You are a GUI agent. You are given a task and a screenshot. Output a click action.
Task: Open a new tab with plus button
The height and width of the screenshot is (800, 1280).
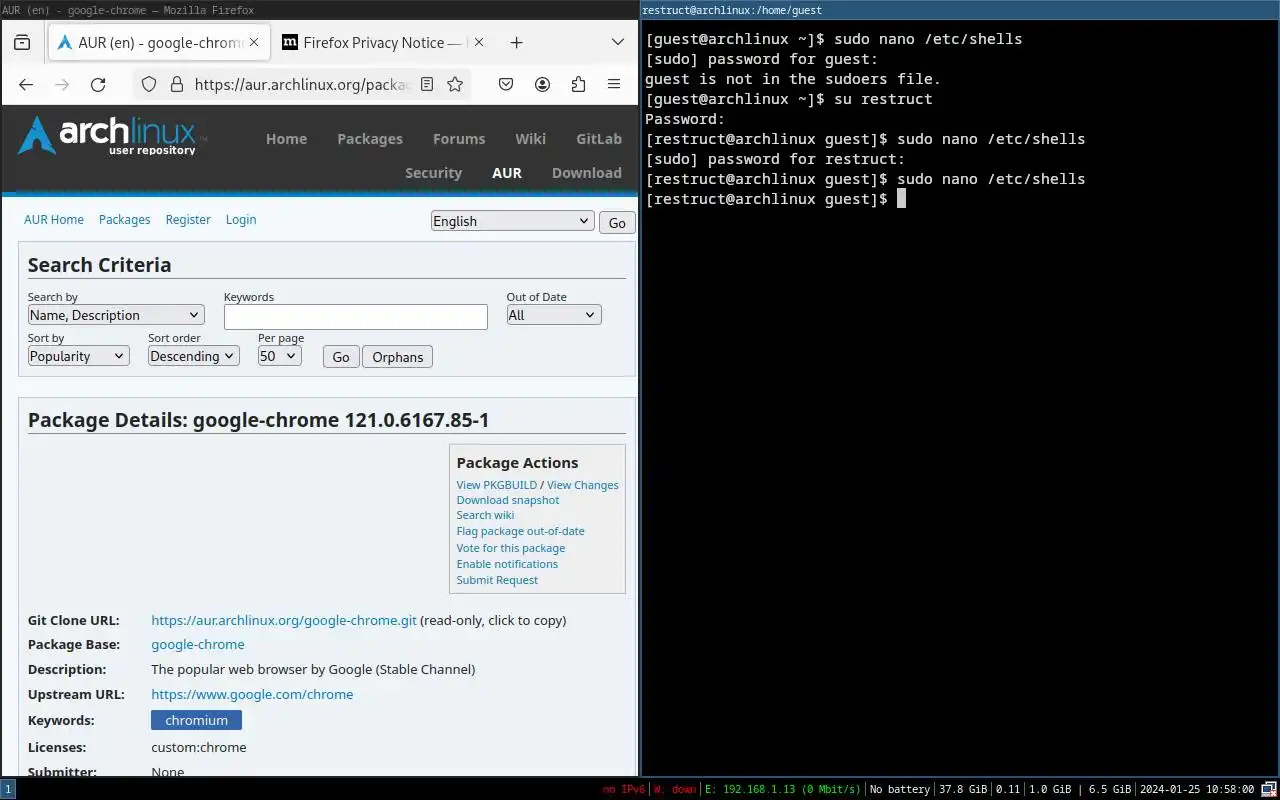(516, 43)
